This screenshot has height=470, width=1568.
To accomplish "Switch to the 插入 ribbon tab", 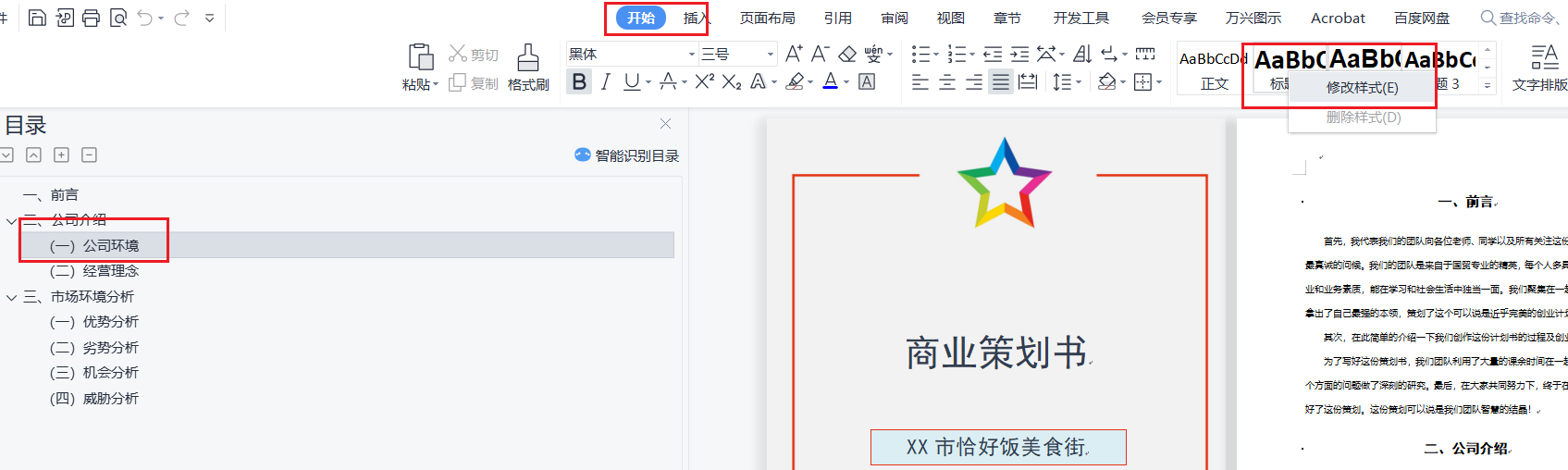I will click(696, 18).
